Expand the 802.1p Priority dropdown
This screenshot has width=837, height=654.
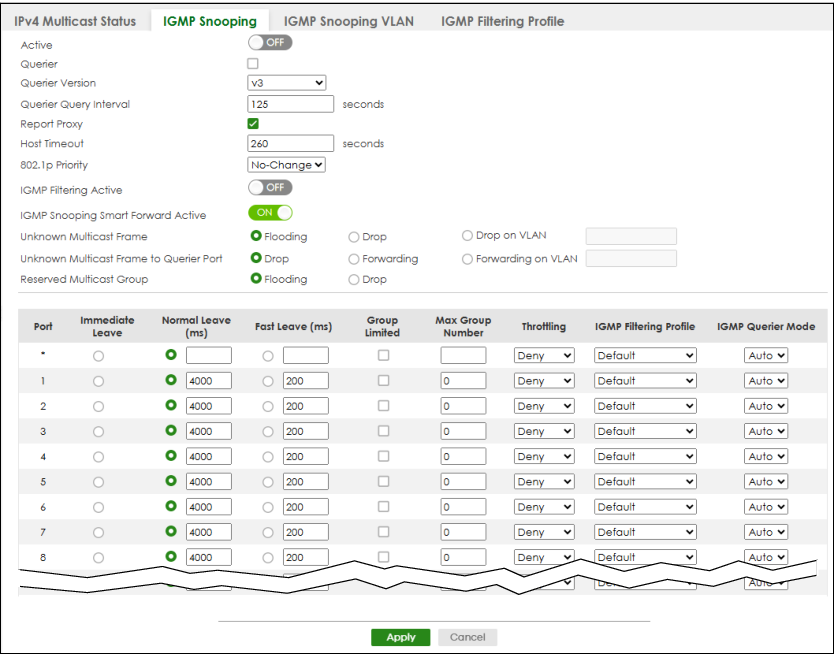[x=287, y=165]
